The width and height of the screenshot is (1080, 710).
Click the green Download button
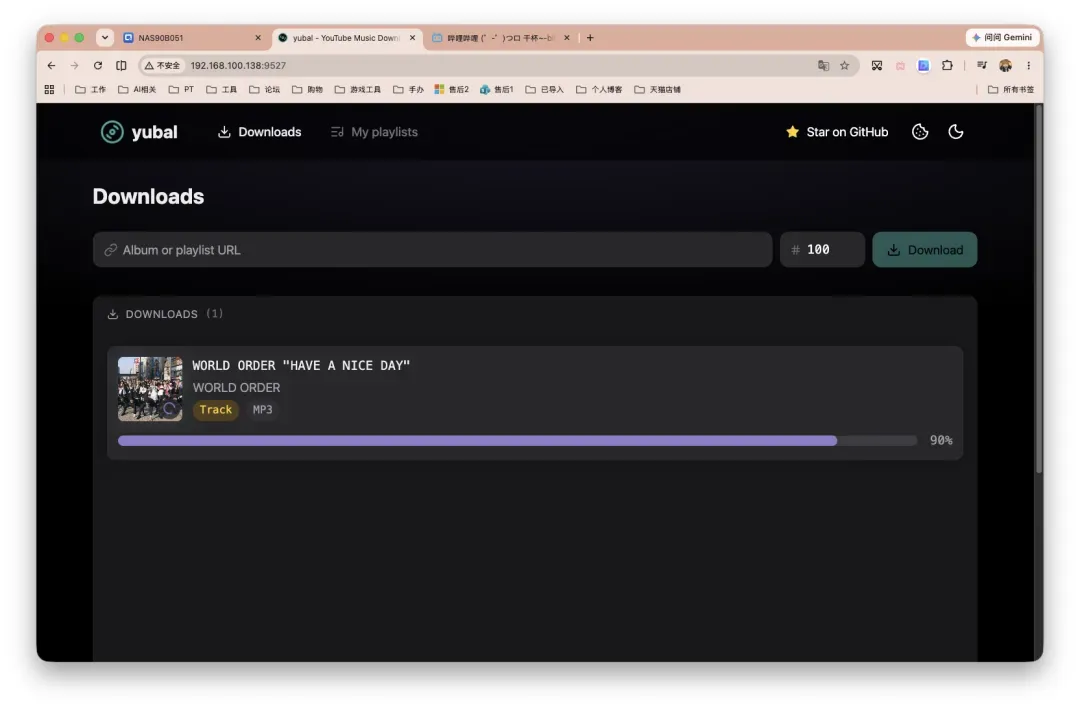924,249
